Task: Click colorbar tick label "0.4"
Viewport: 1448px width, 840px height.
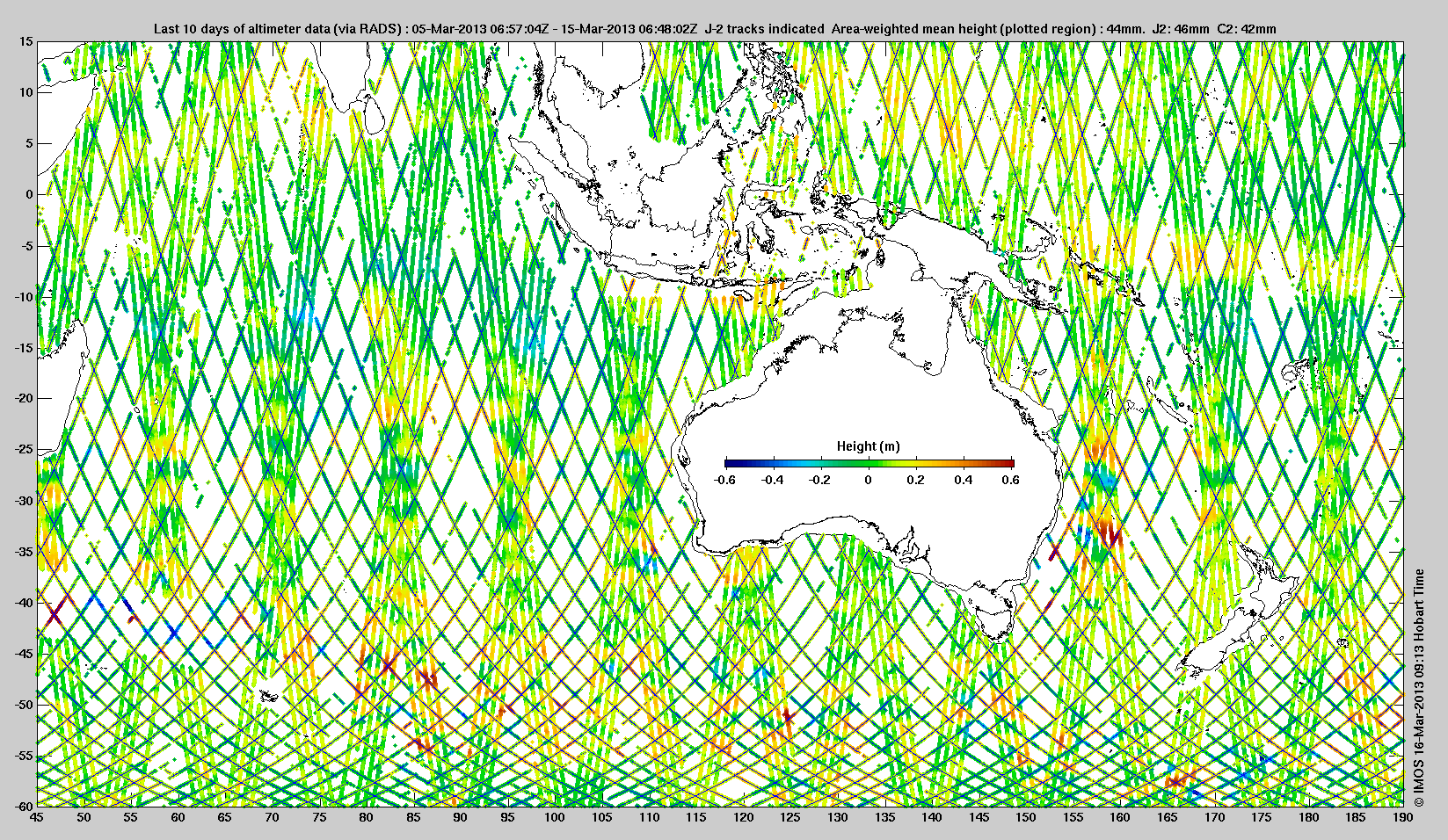Action: (964, 480)
